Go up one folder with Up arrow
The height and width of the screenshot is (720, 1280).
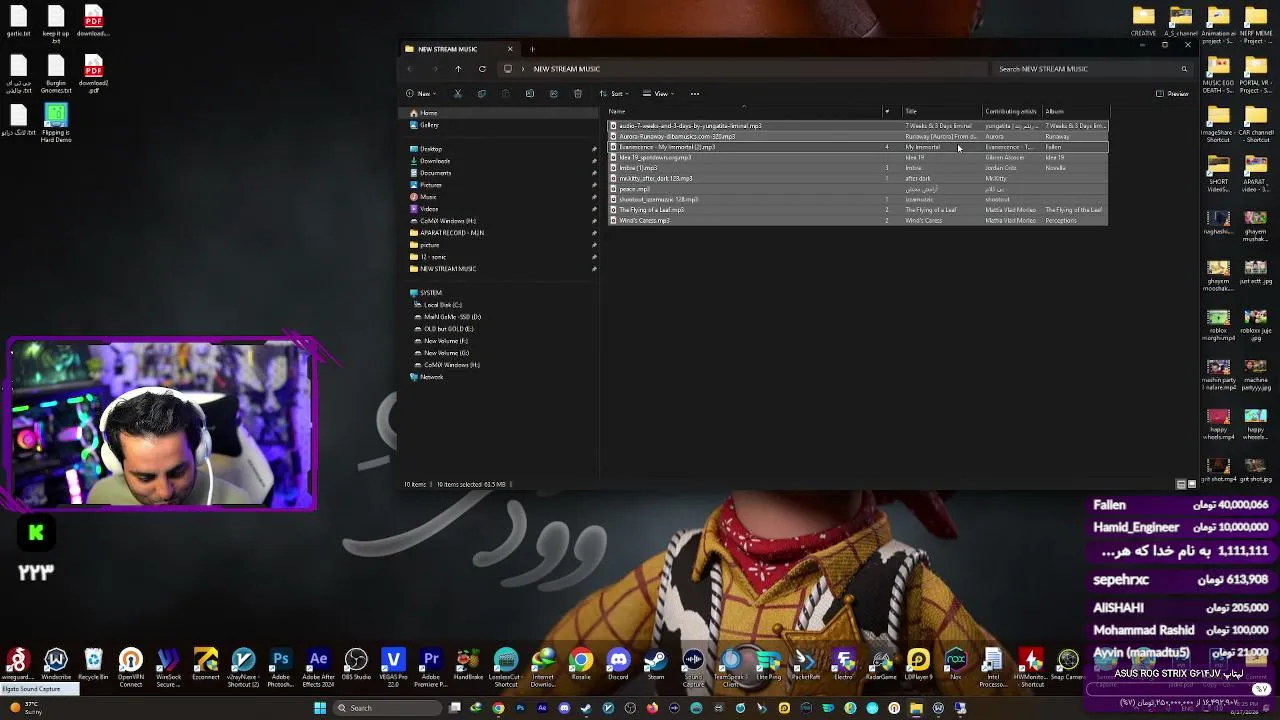coord(458,69)
